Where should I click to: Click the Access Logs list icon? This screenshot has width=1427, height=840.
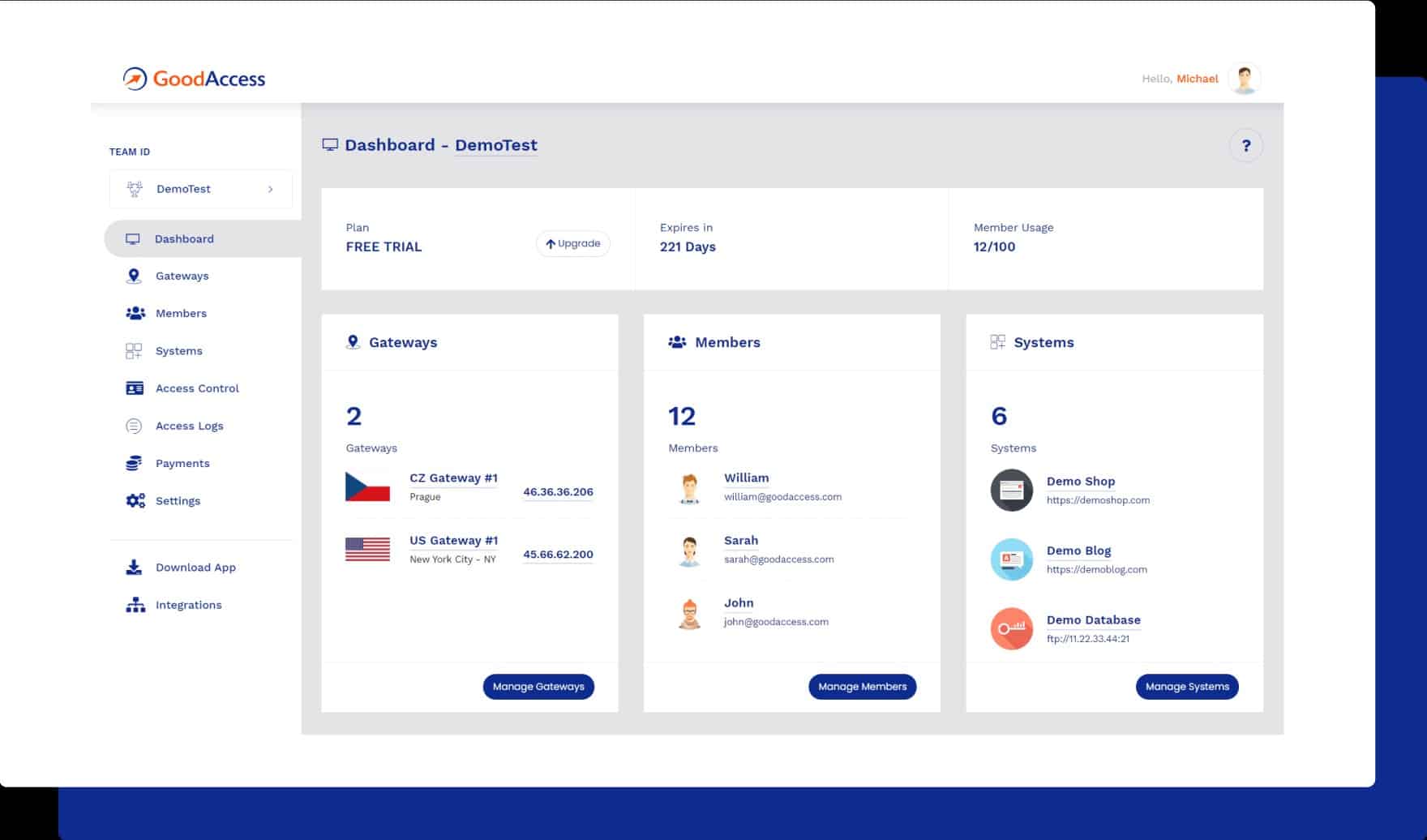pyautogui.click(x=134, y=426)
